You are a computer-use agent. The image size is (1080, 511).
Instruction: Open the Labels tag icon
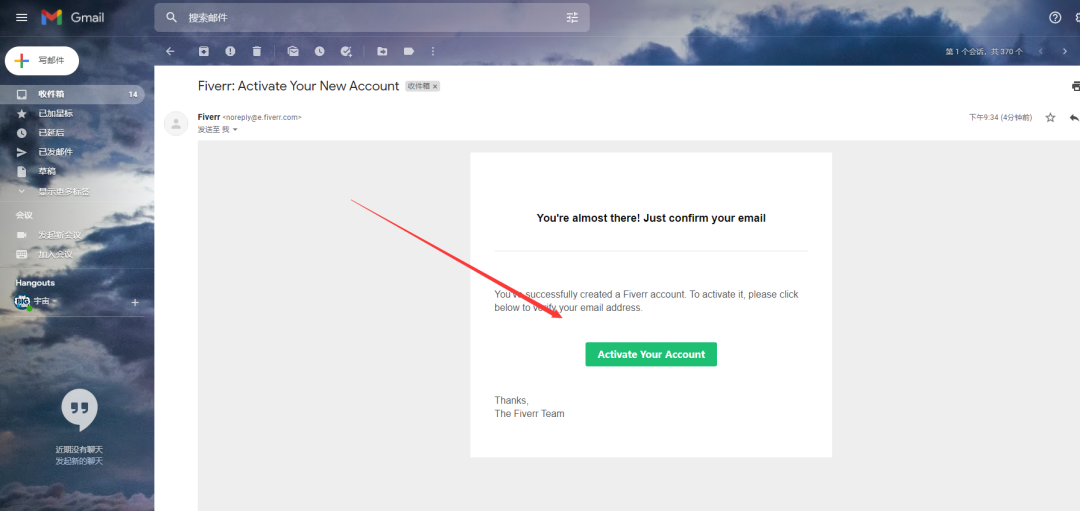408,51
